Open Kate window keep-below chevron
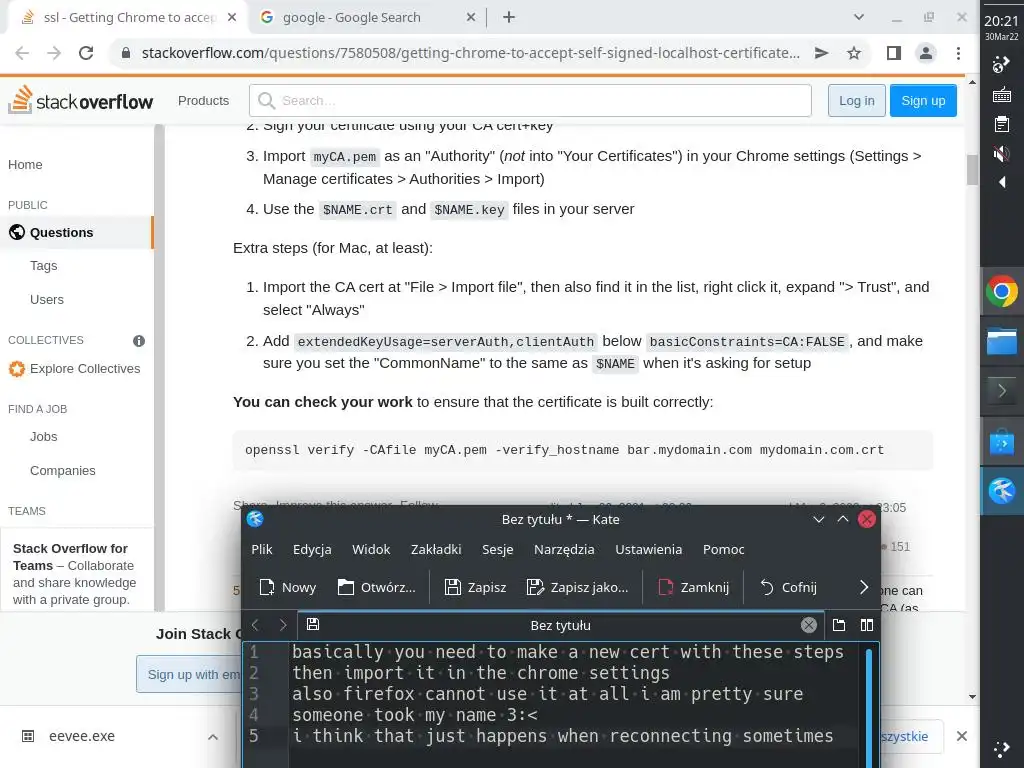Viewport: 1024px width, 768px height. [818, 519]
